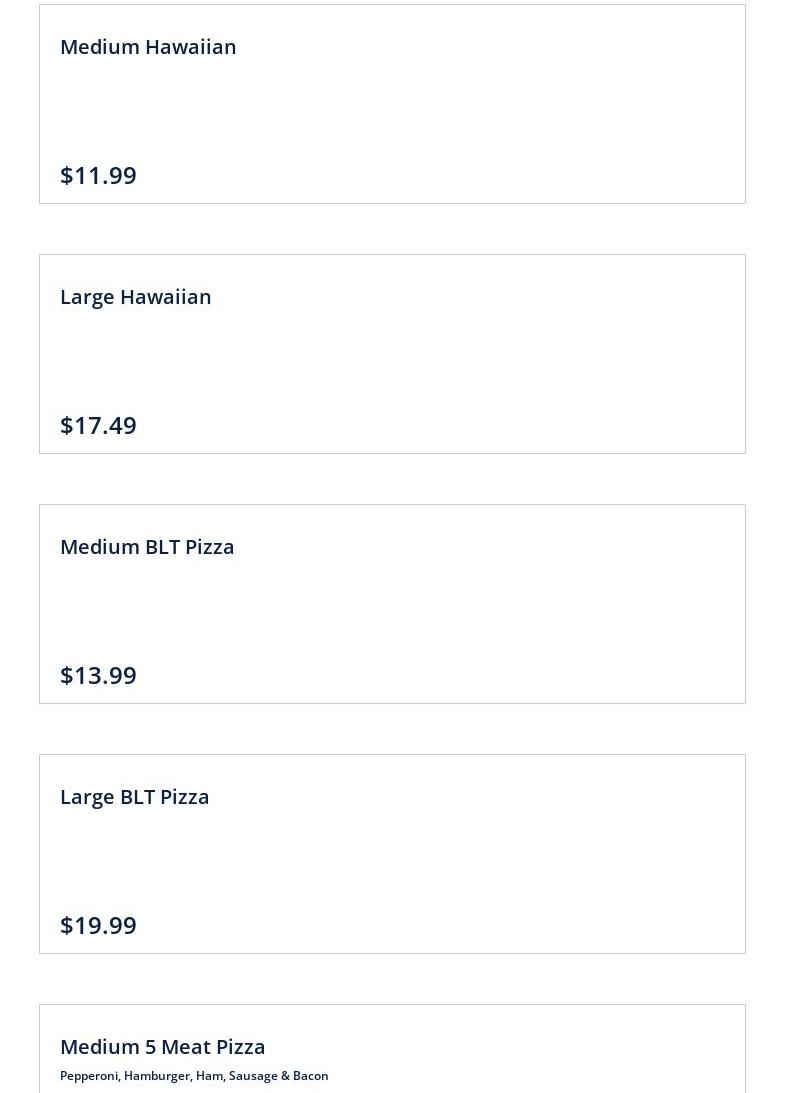The image size is (785, 1093).
Task: Open the Large BLT Pizza title
Action: [135, 797]
